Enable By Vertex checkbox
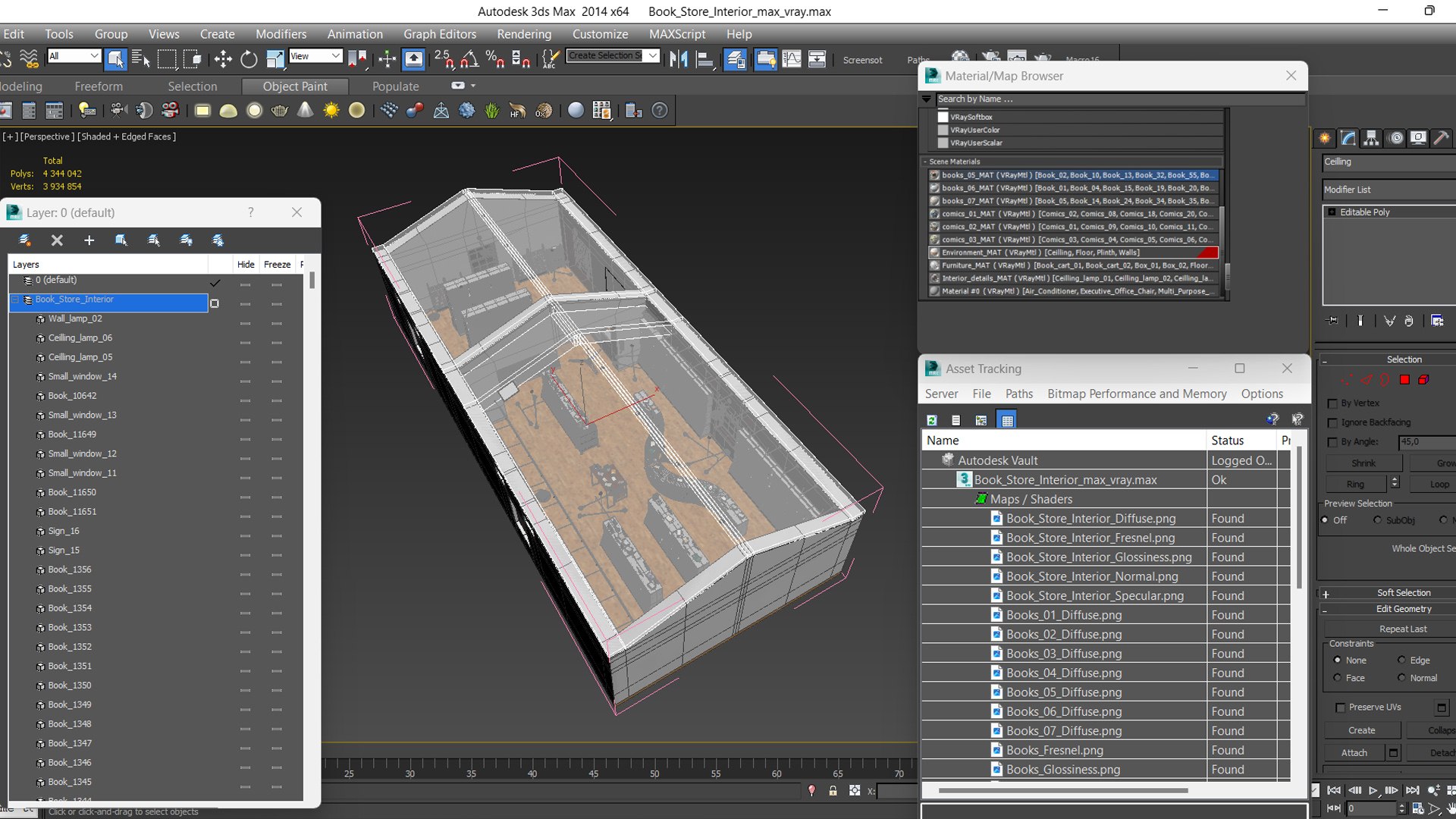 [x=1332, y=403]
